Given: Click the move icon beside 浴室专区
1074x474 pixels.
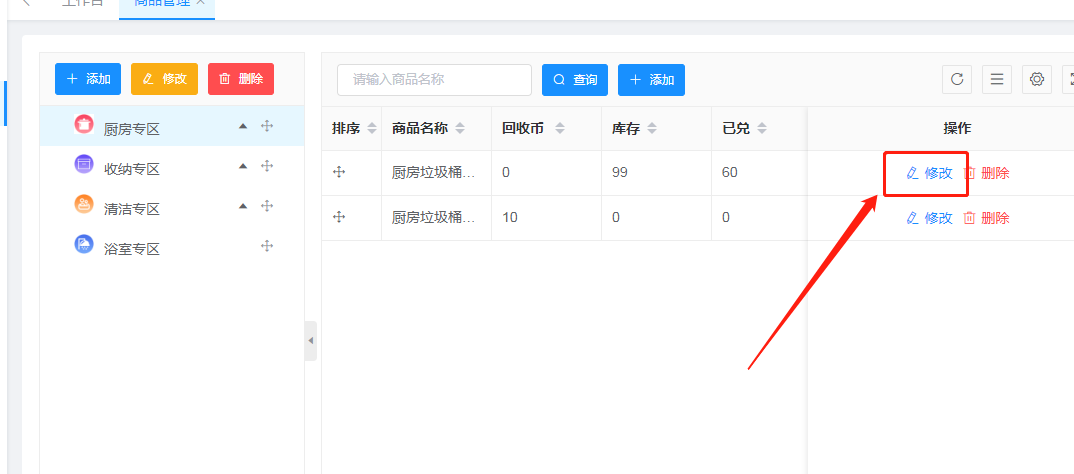Looking at the screenshot, I should click(x=267, y=246).
